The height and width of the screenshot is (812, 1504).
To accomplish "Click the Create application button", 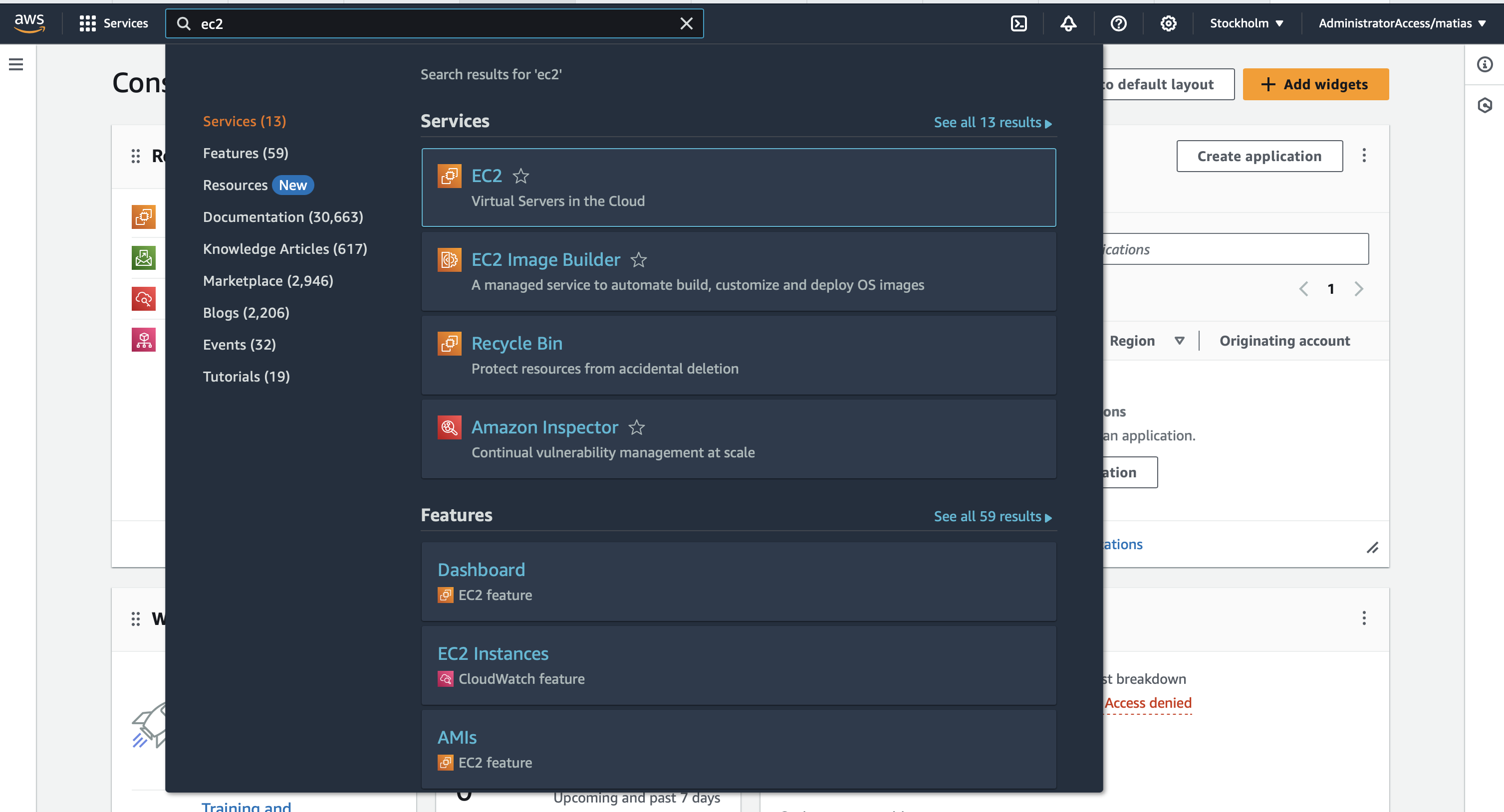I will click(x=1259, y=157).
